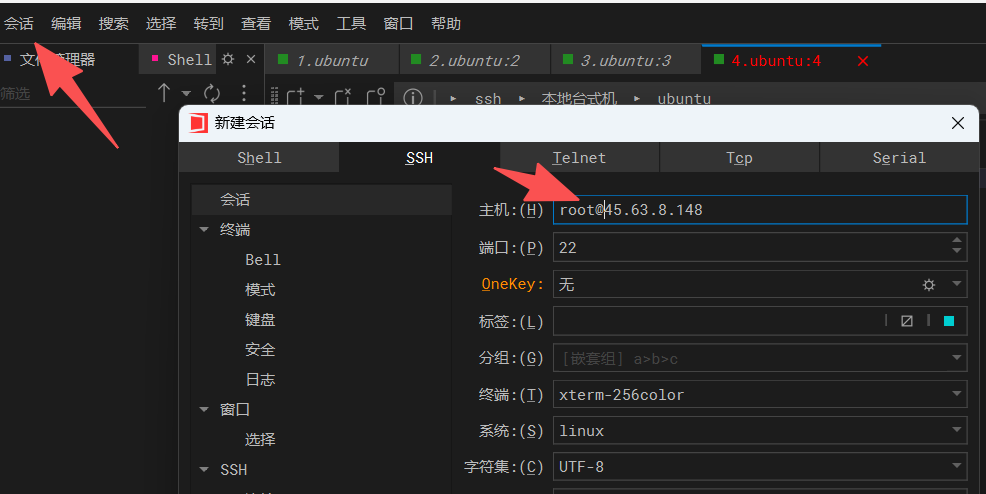Open the 帮助 menu
This screenshot has width=986, height=494.
pyautogui.click(x=446, y=24)
